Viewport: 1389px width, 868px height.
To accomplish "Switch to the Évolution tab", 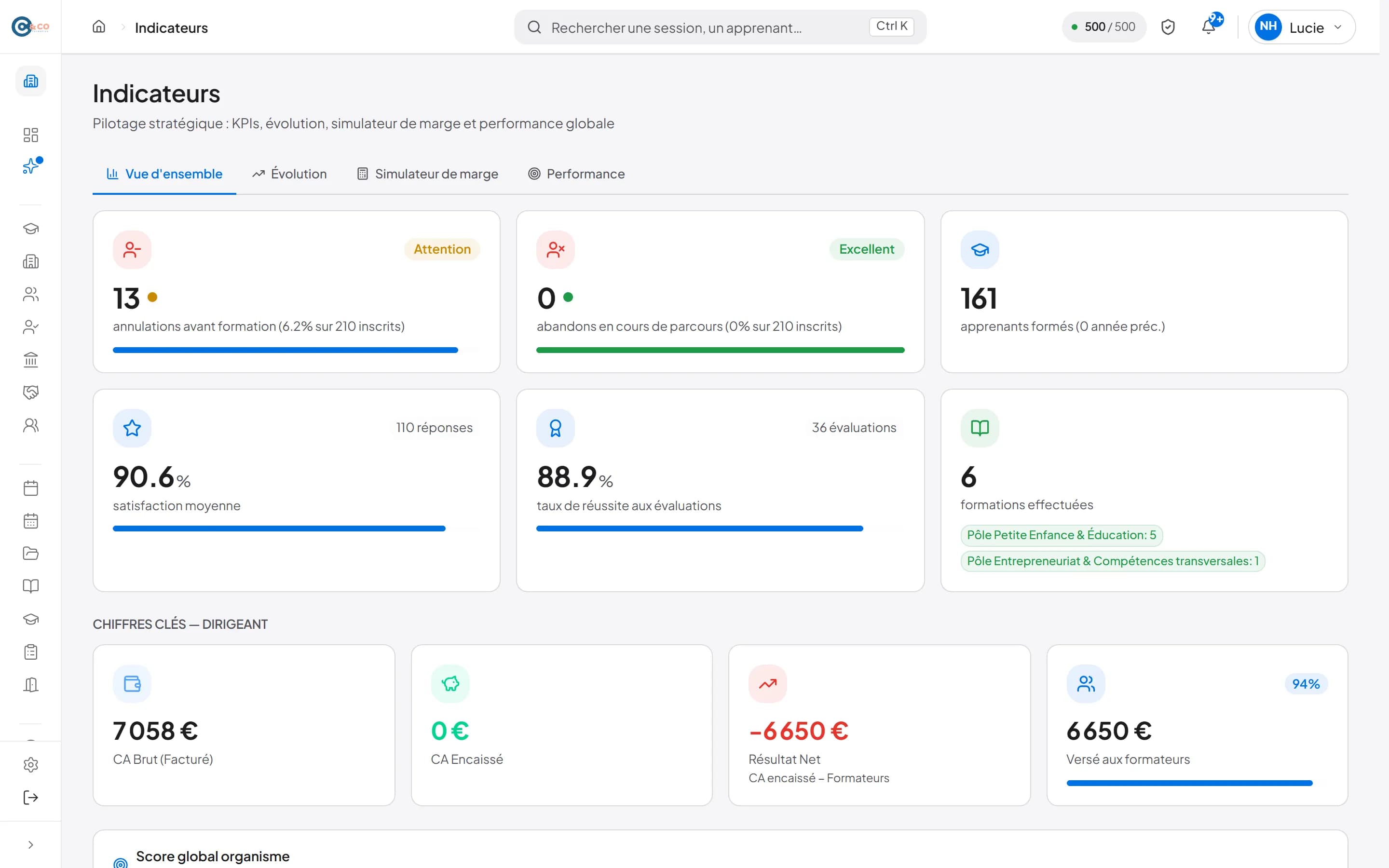I will [289, 174].
